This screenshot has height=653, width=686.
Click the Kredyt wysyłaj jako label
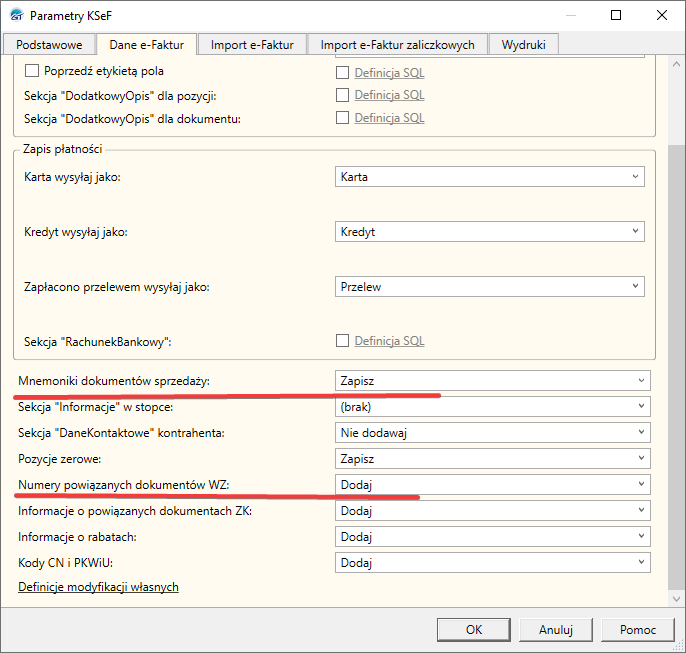(76, 232)
